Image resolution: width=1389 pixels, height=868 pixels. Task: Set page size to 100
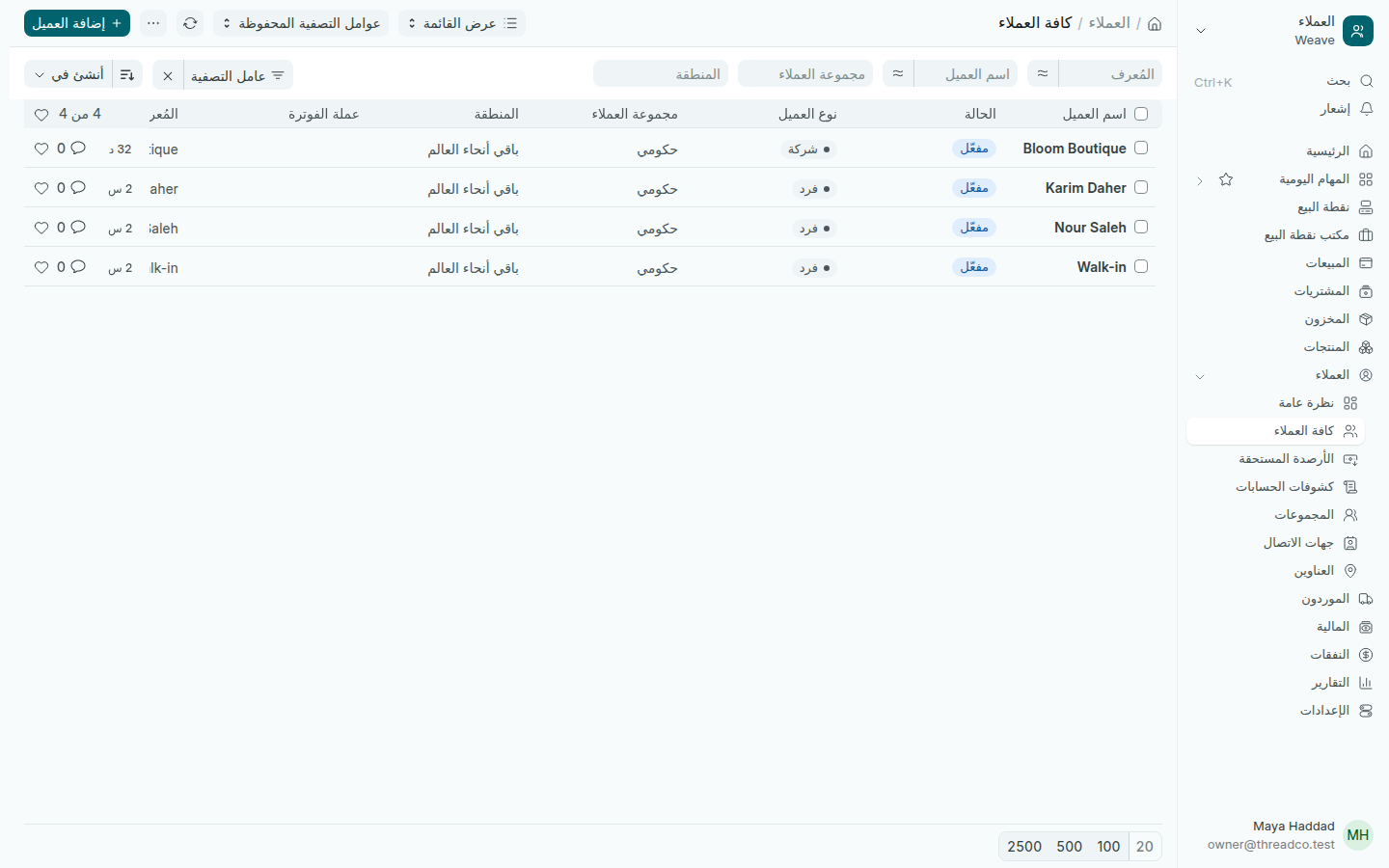1108,847
